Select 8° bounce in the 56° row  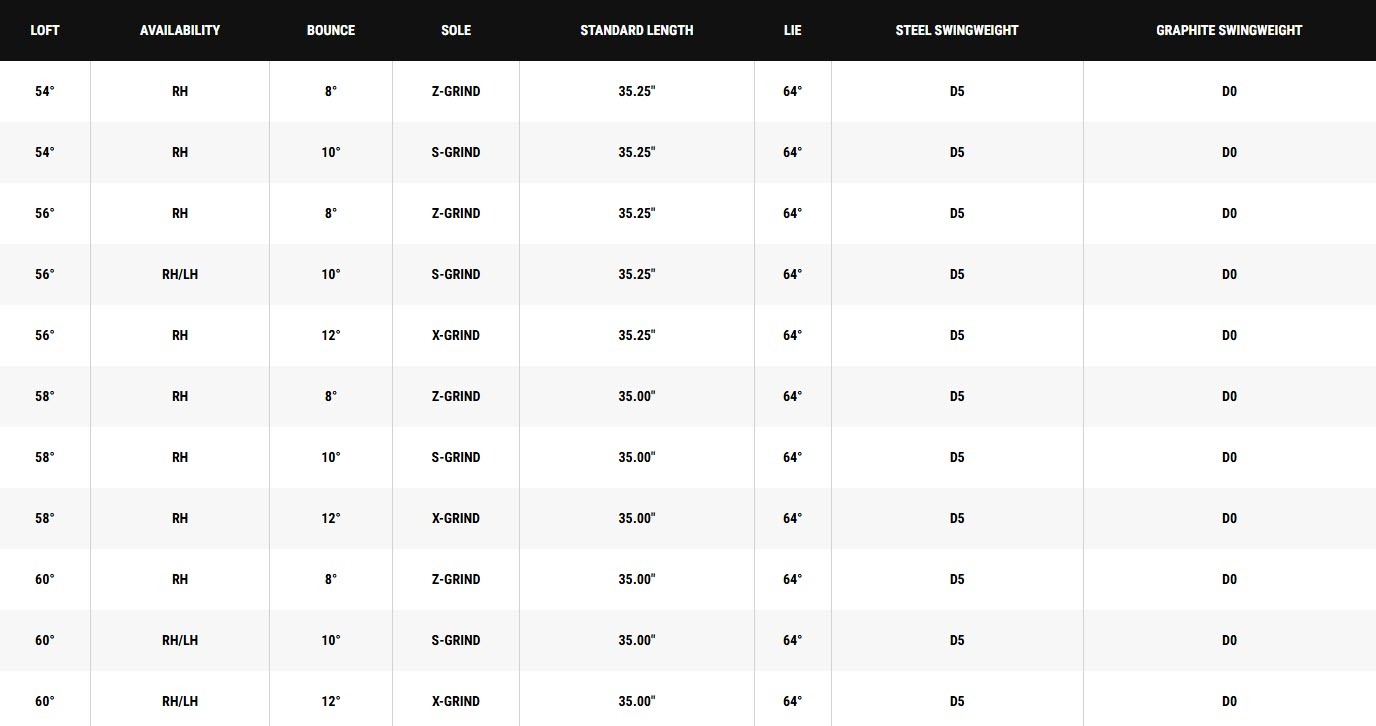[x=331, y=213]
